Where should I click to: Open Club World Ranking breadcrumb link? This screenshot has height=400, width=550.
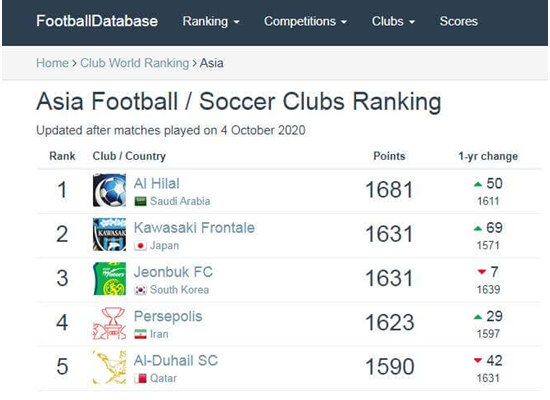point(135,63)
